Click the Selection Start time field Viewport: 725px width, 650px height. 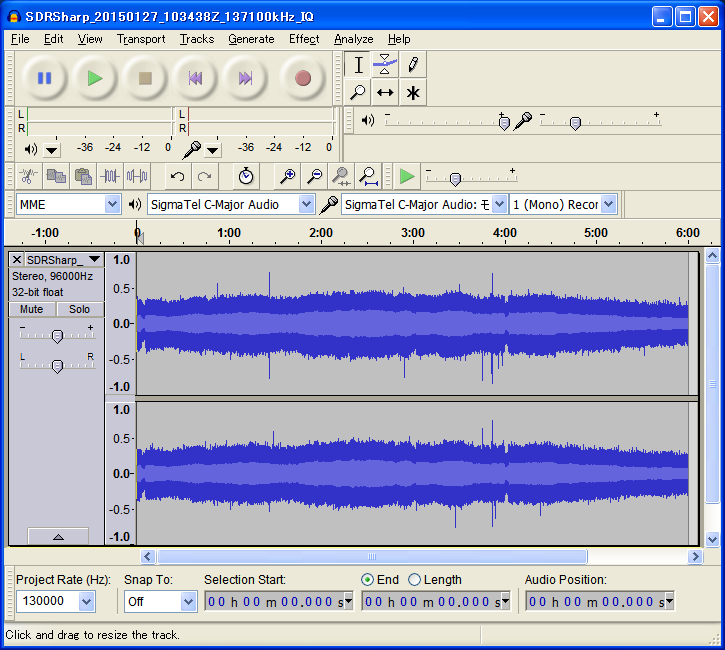coord(278,601)
